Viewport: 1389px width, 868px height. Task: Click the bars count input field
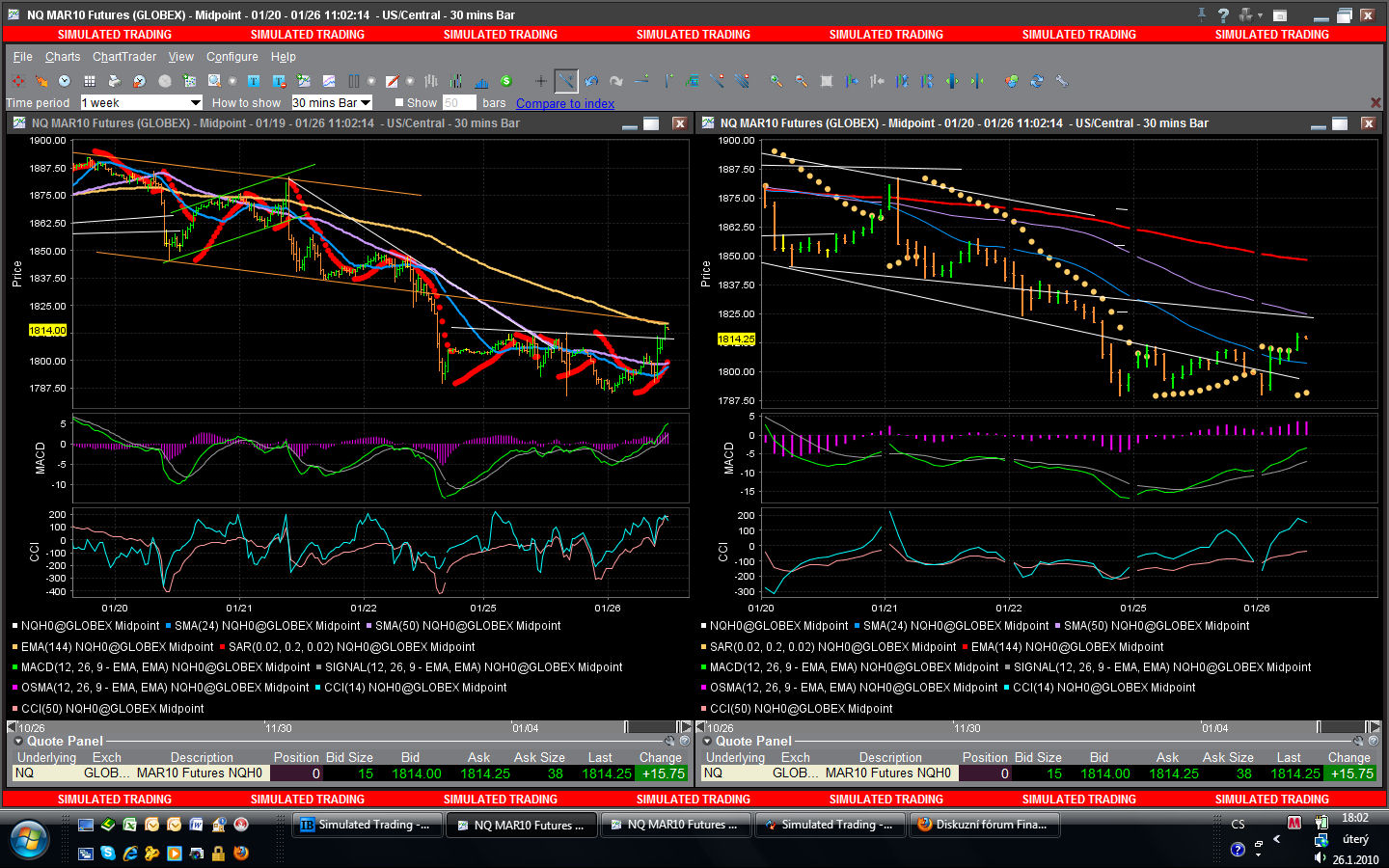(458, 102)
